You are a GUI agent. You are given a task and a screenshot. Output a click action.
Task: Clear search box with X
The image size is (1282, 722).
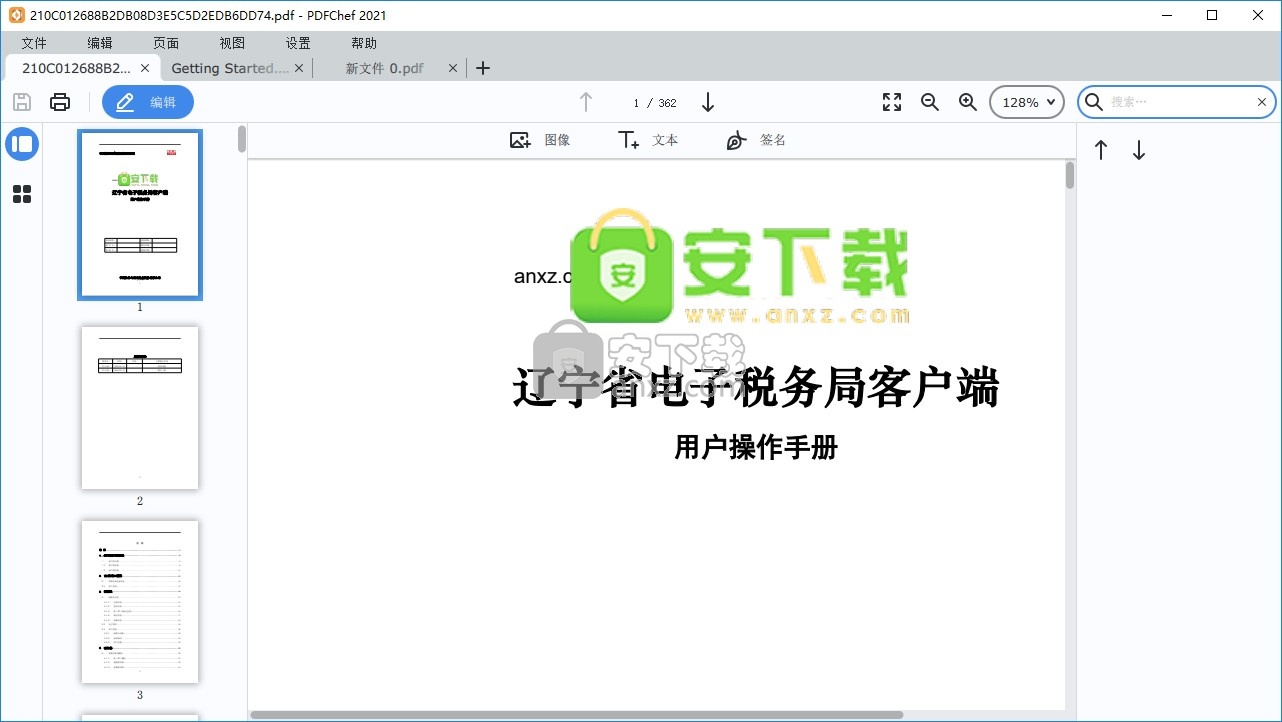tap(1262, 102)
